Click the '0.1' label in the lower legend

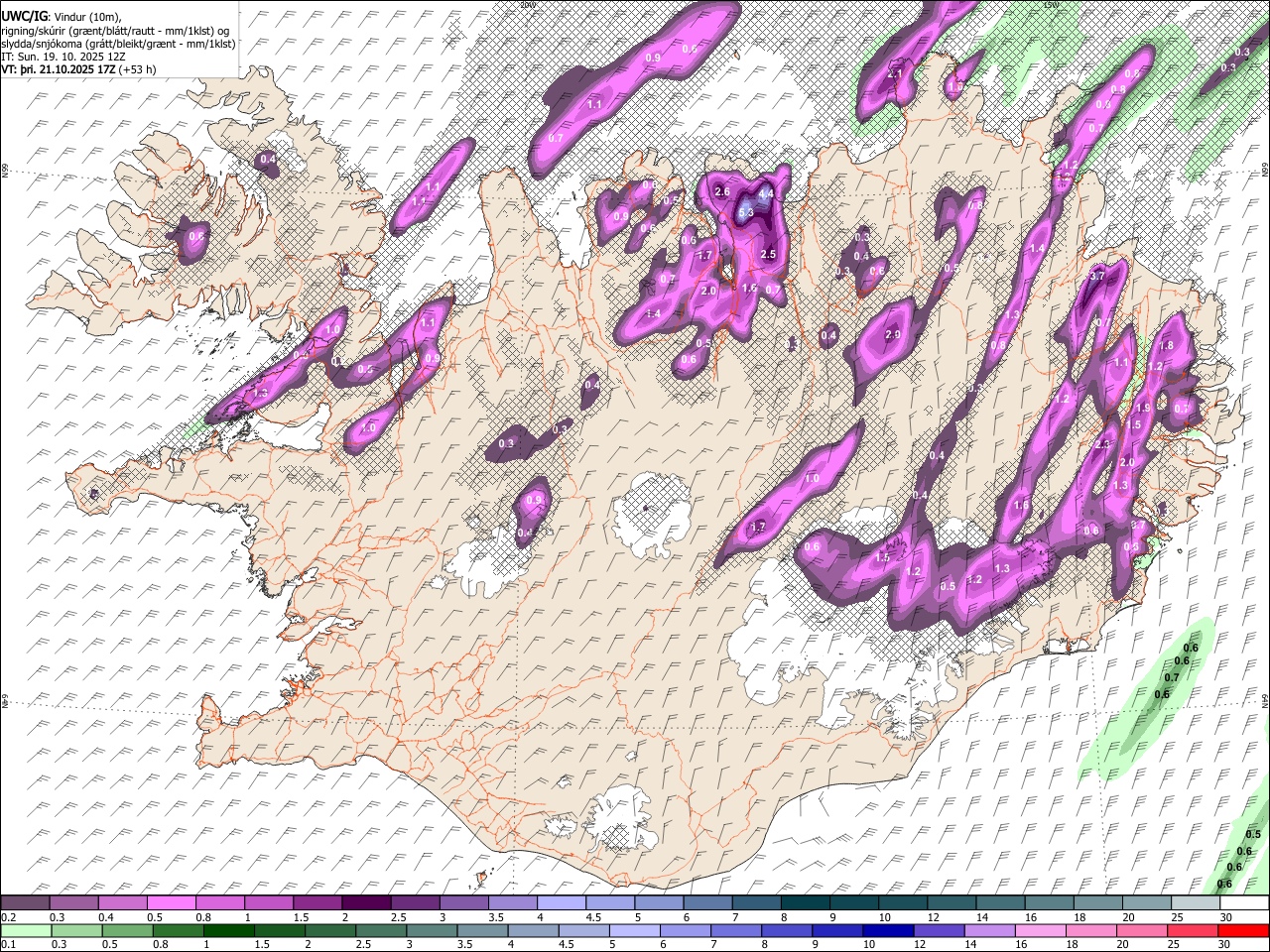tap(8, 945)
